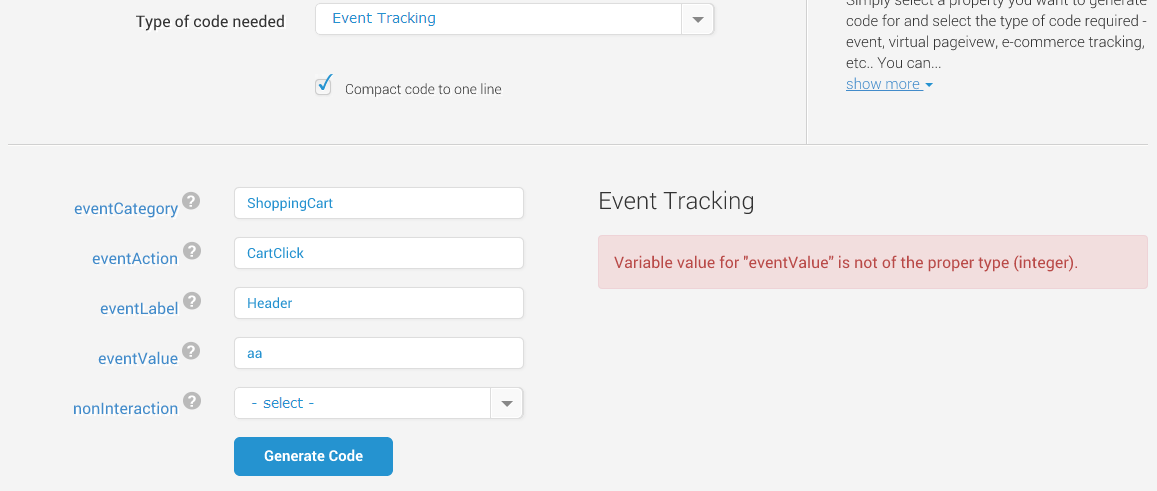Click the Generate Code button

(314, 456)
